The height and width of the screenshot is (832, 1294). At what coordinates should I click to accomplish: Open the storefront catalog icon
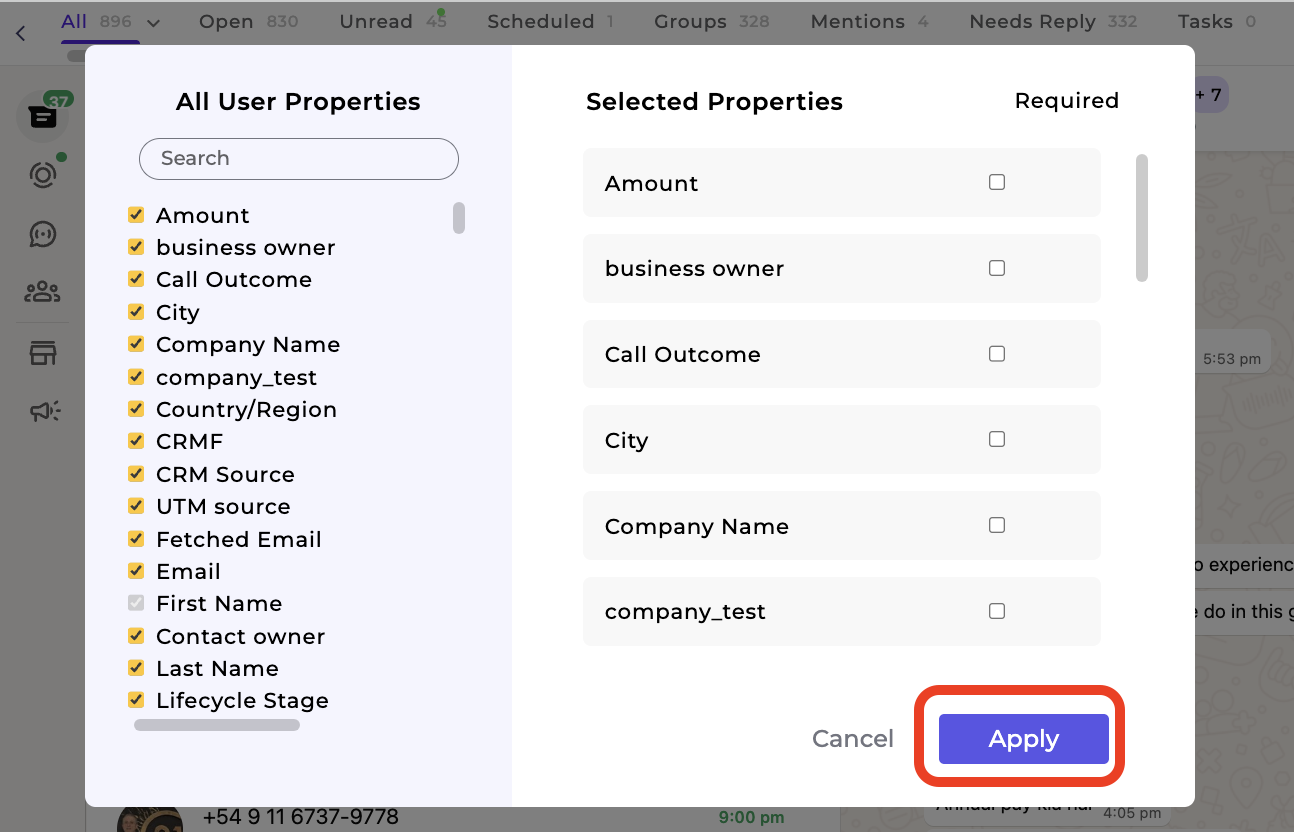point(42,352)
